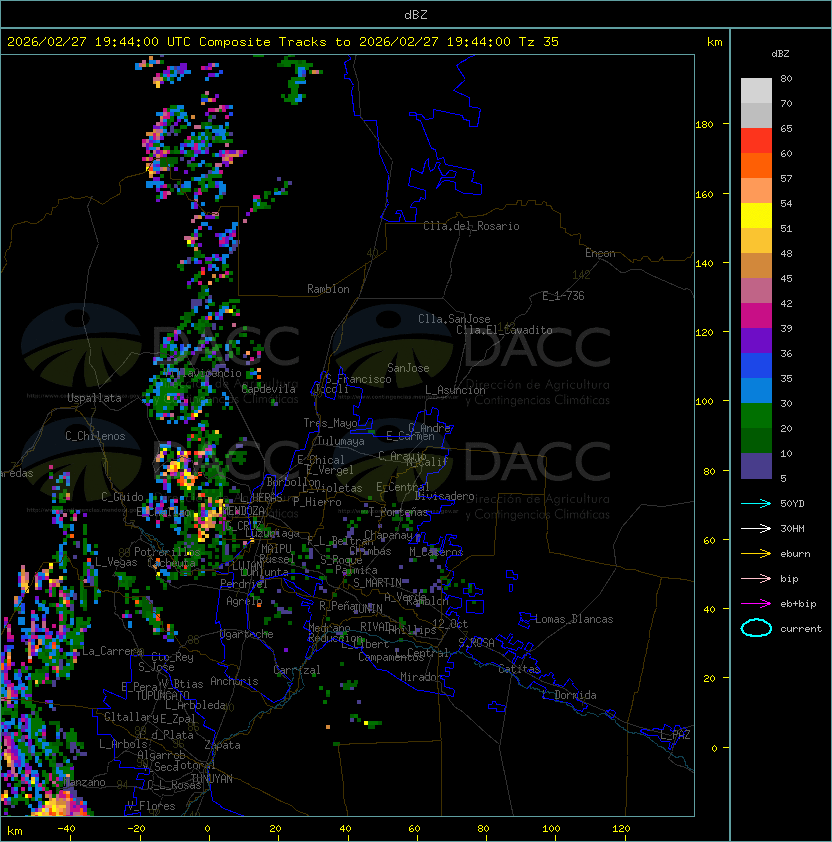This screenshot has height=842, width=832.
Task: Click the Agrelo label on map
Action: 244,601
